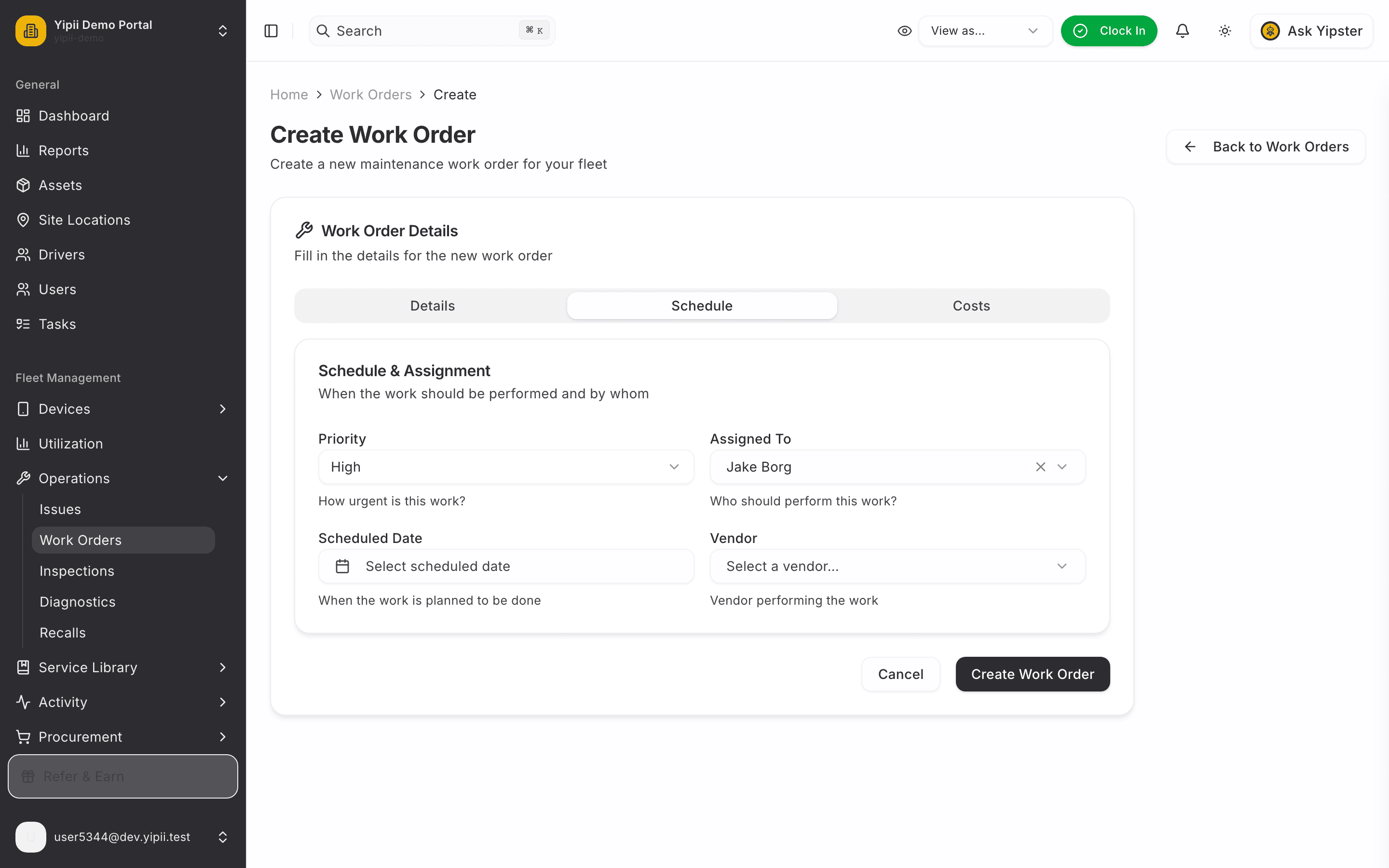
Task: Click the Refer & Earn button
Action: point(123,776)
